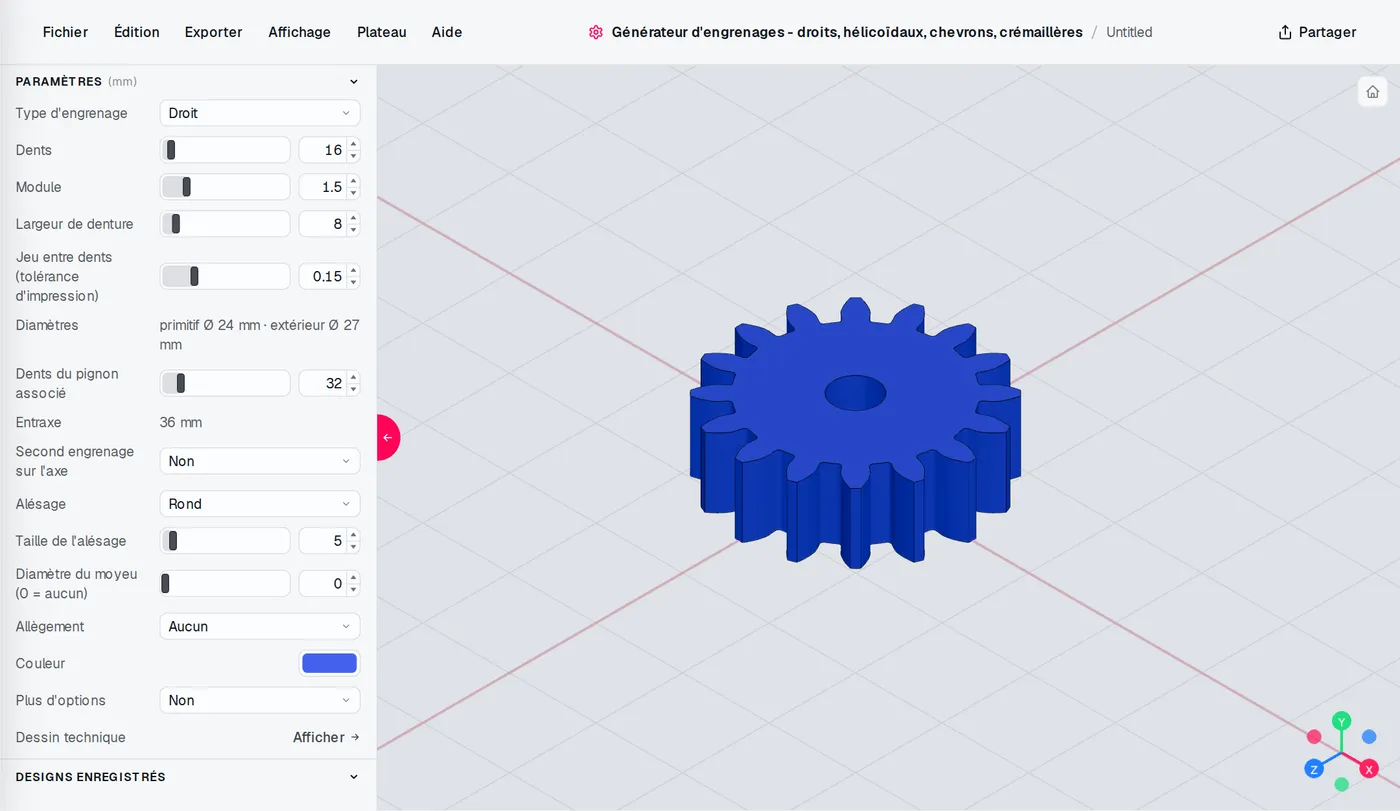
Task: Select the blue Z axis on gizmo
Action: [x=1314, y=769]
